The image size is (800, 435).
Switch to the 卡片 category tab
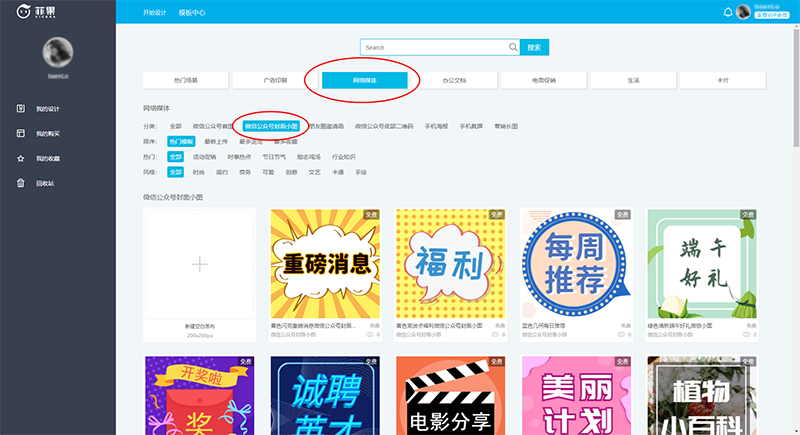(723, 80)
